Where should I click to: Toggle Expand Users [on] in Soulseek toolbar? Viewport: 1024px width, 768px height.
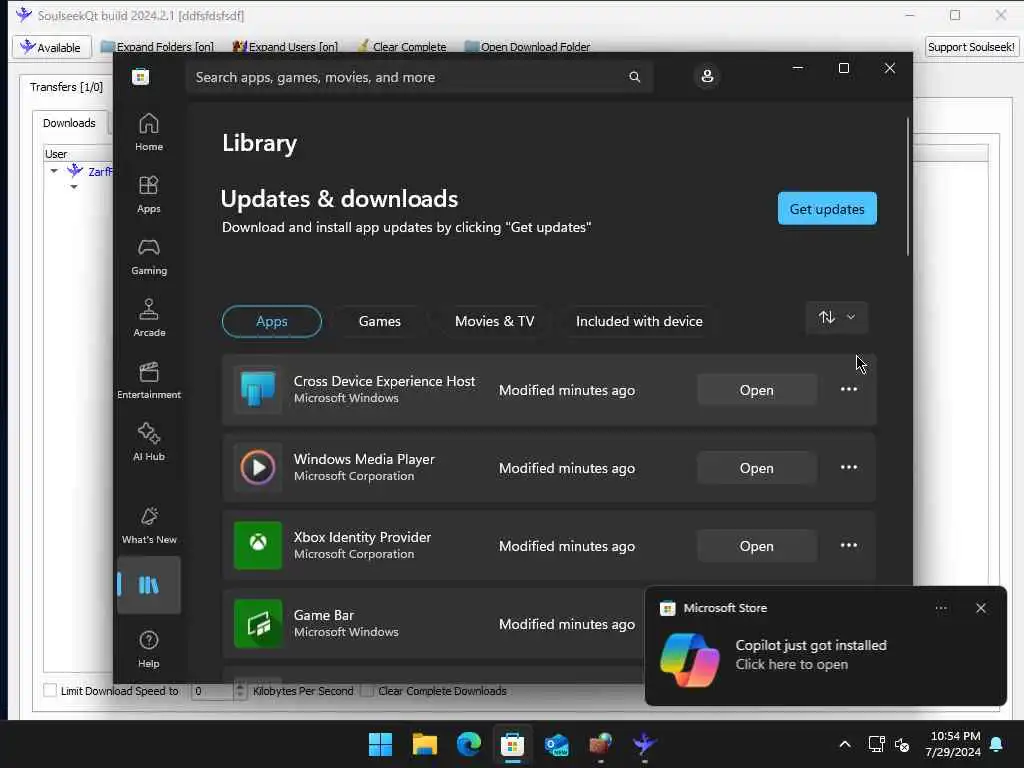tap(285, 47)
